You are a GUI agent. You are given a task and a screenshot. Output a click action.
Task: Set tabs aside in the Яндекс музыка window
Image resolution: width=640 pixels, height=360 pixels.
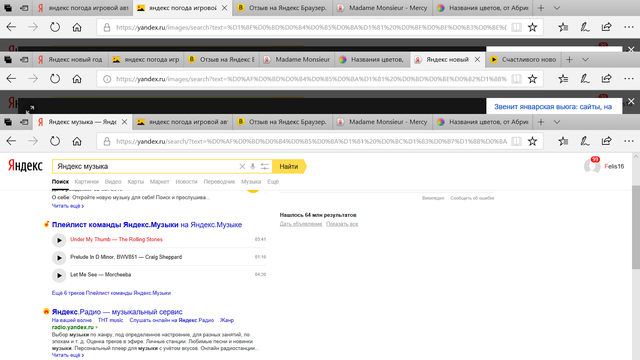pos(24,122)
